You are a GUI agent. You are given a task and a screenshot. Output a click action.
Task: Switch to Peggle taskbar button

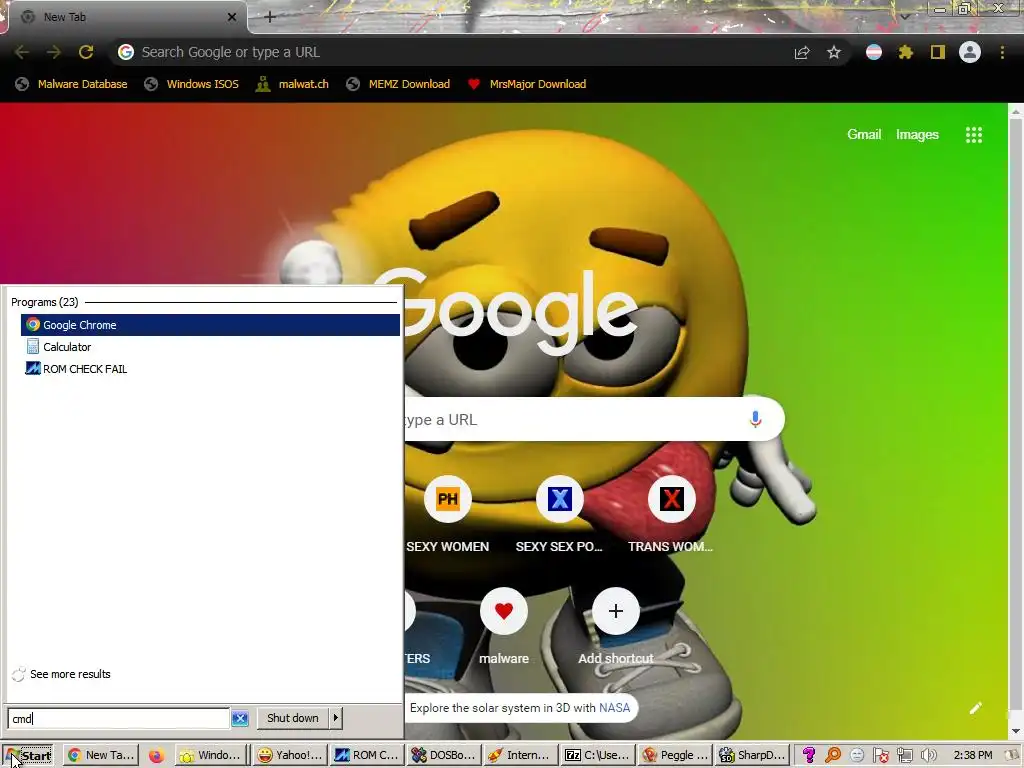tap(675, 756)
